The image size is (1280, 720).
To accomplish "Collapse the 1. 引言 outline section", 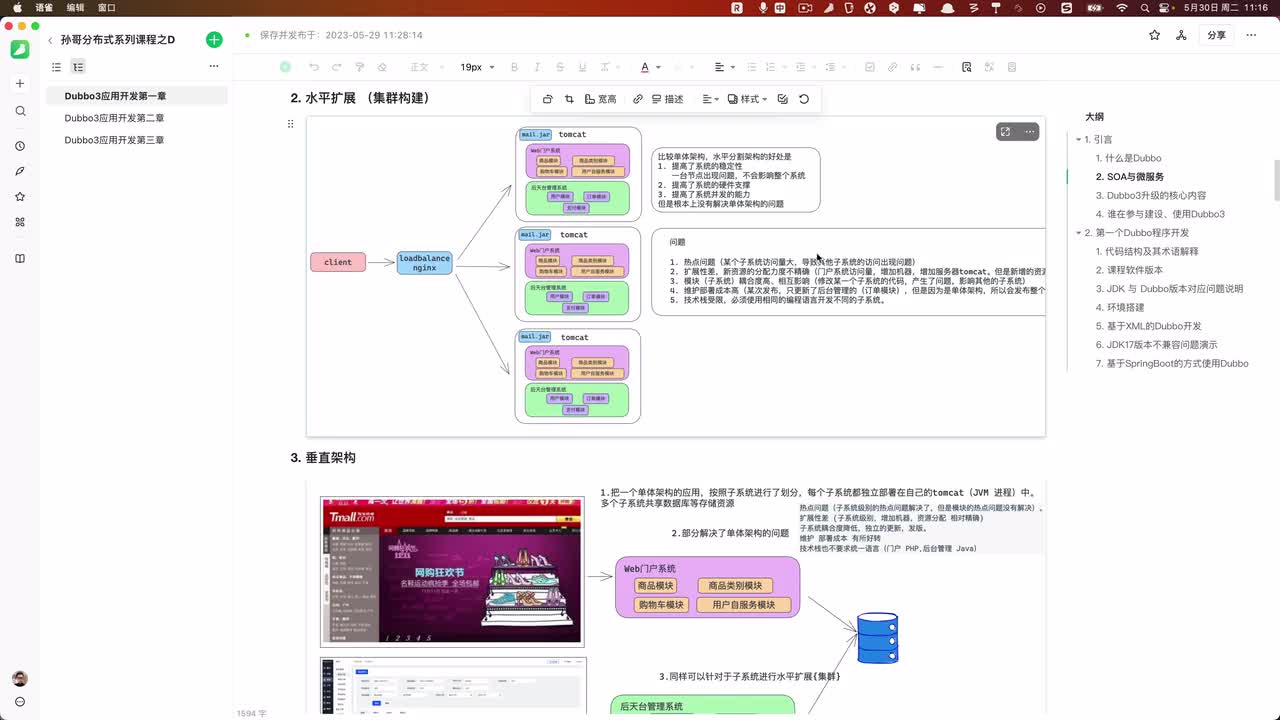I will tap(1078, 140).
